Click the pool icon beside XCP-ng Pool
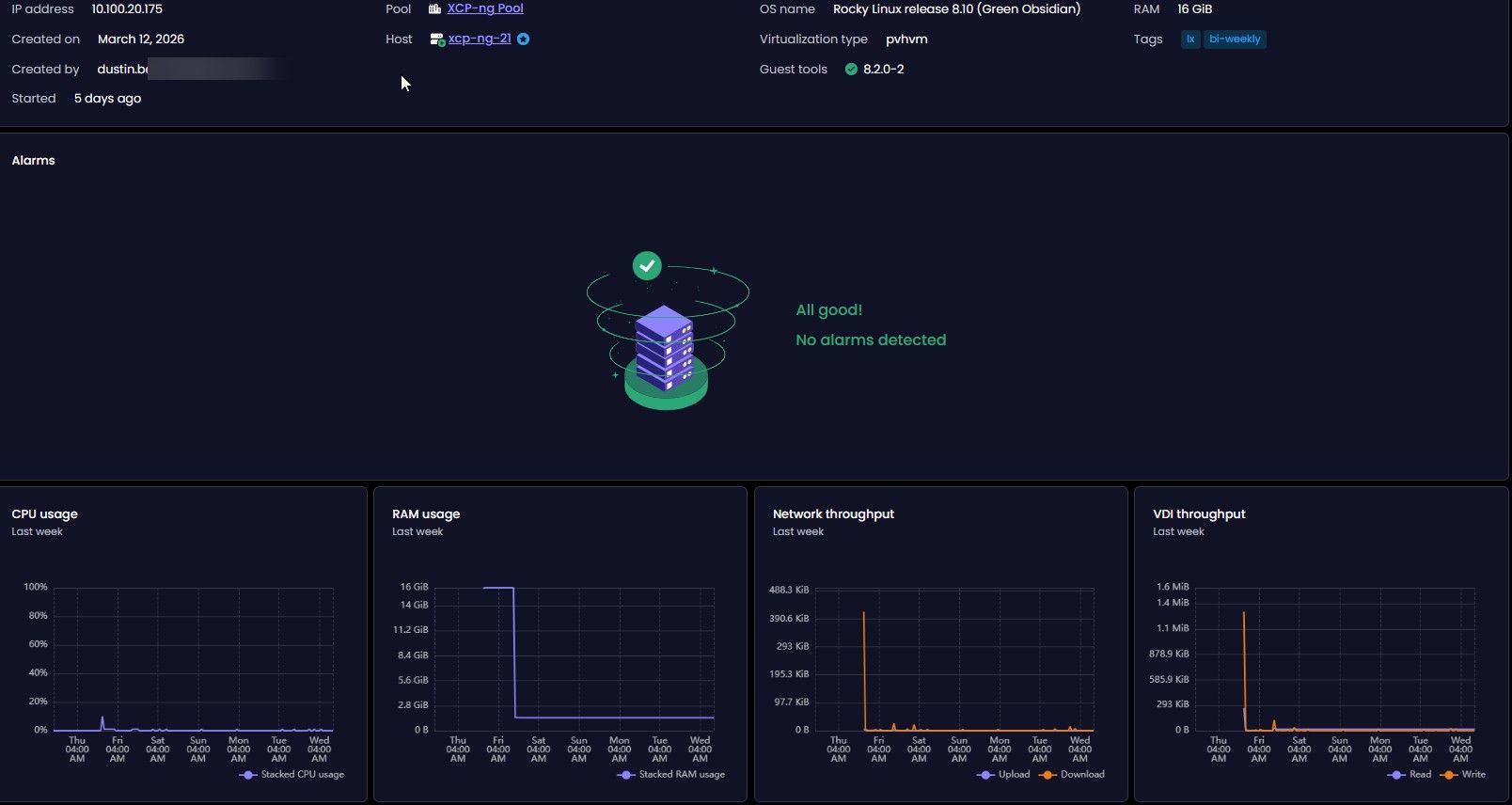 coord(434,8)
